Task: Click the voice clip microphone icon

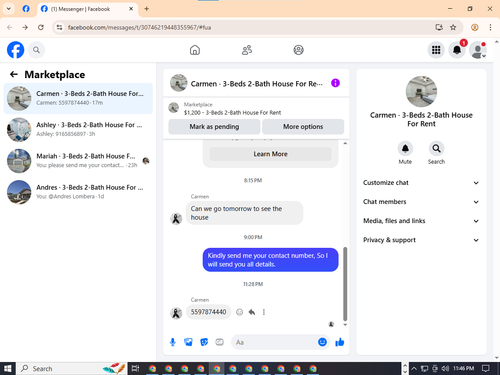Action: click(173, 342)
